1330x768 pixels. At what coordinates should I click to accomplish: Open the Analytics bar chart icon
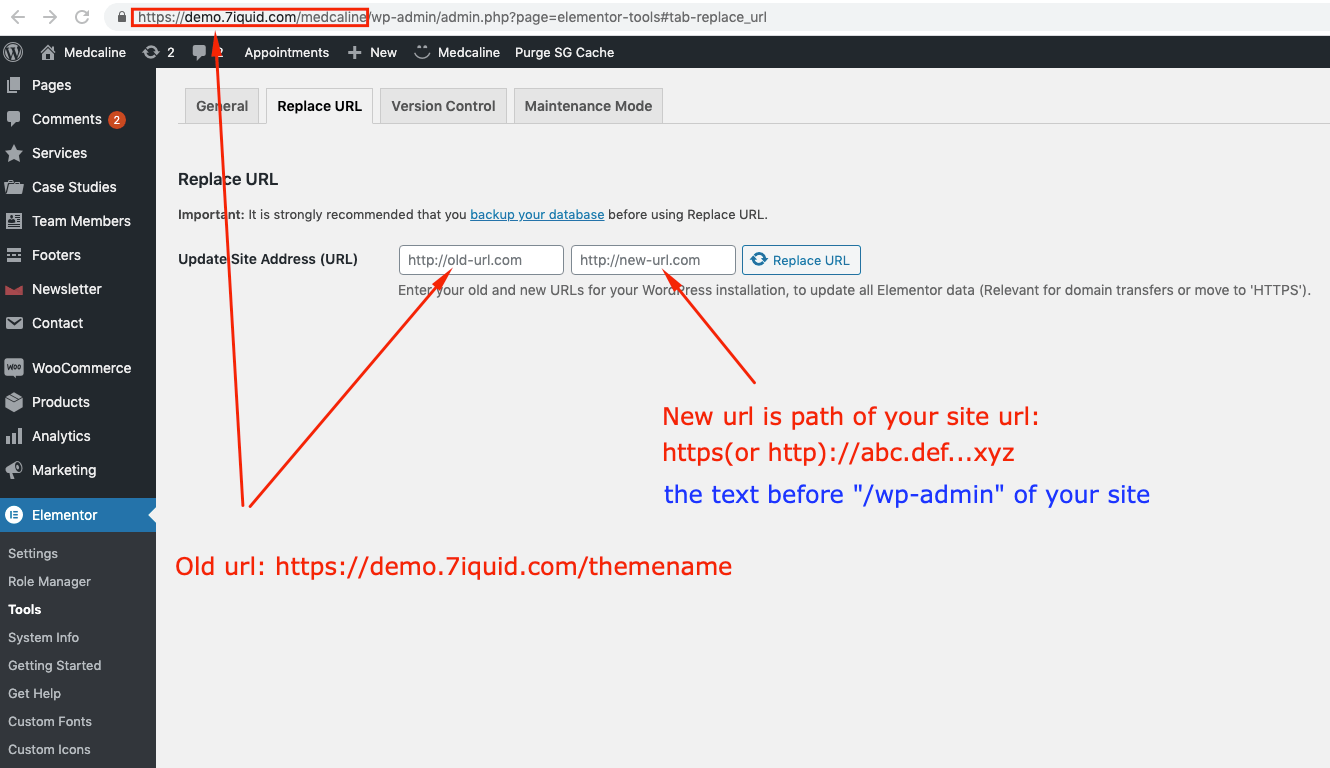pyautogui.click(x=14, y=436)
